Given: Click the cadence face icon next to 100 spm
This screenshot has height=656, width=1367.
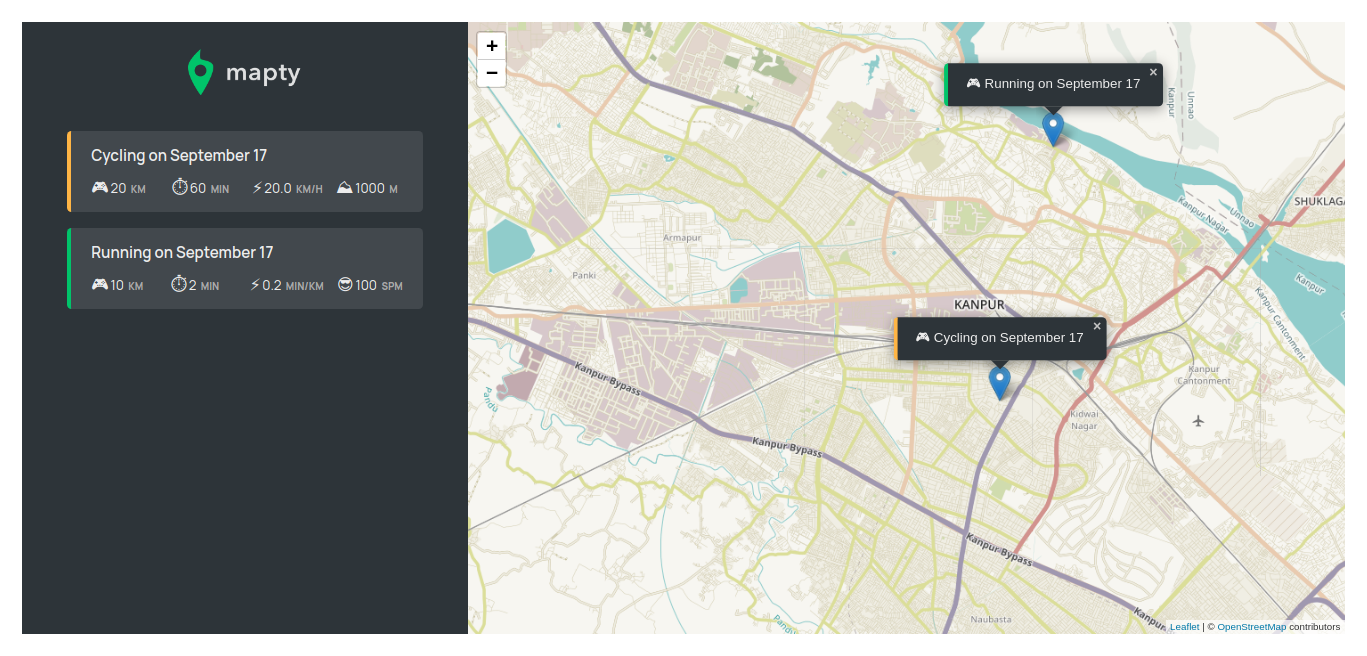Looking at the screenshot, I should pyautogui.click(x=344, y=285).
